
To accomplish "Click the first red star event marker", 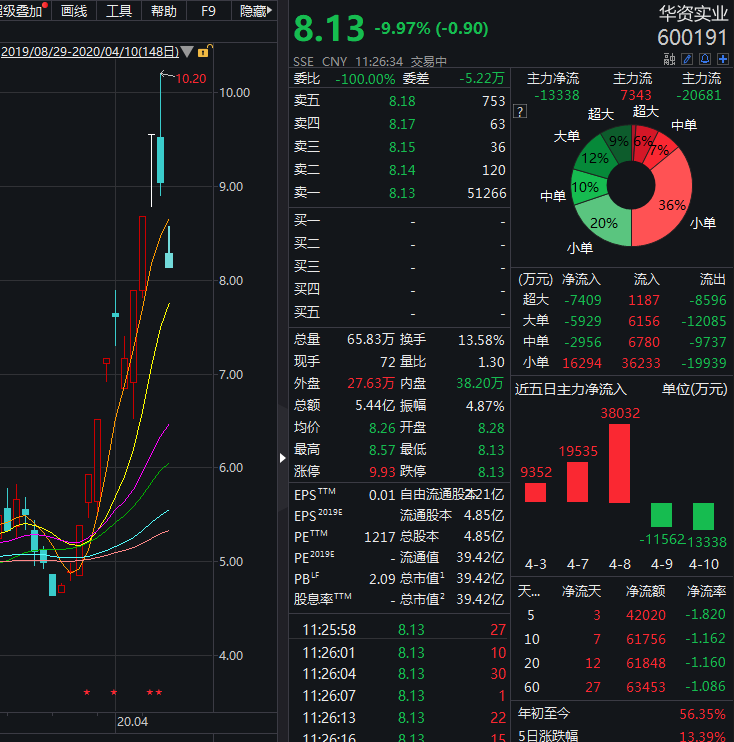I will click(87, 692).
